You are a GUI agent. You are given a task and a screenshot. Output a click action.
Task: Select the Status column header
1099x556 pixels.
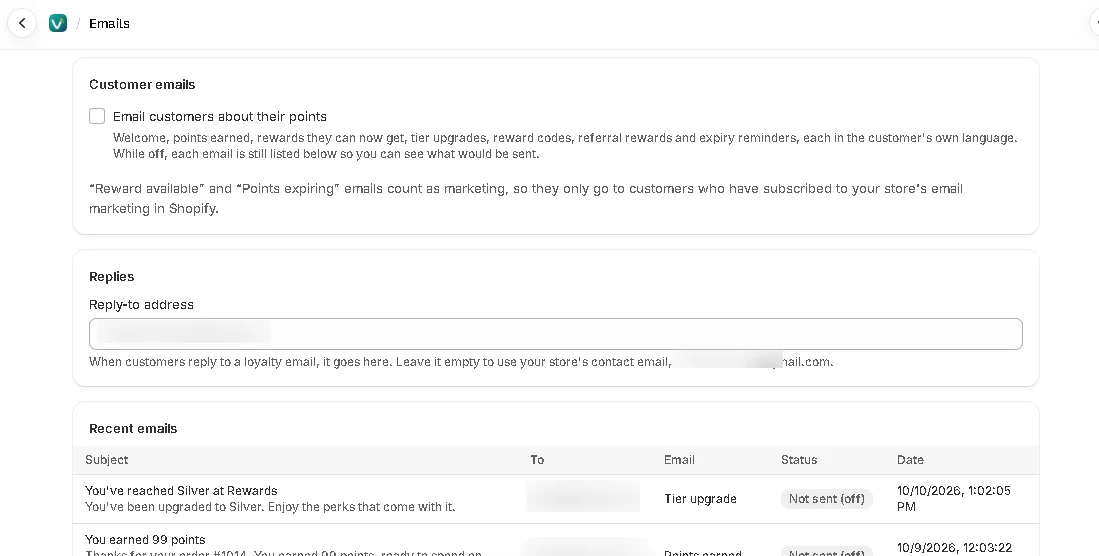click(x=799, y=460)
